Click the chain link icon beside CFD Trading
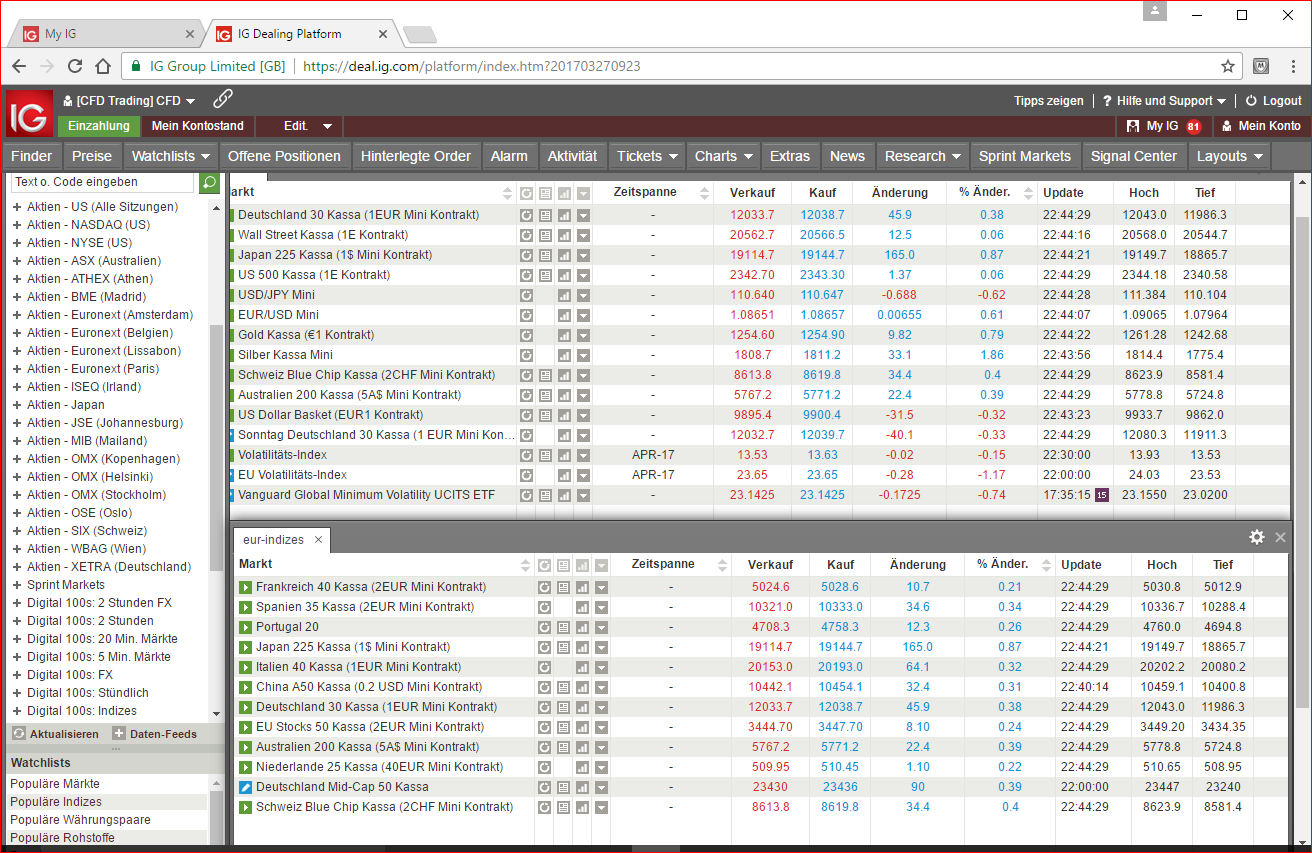The image size is (1312, 853). click(x=223, y=99)
